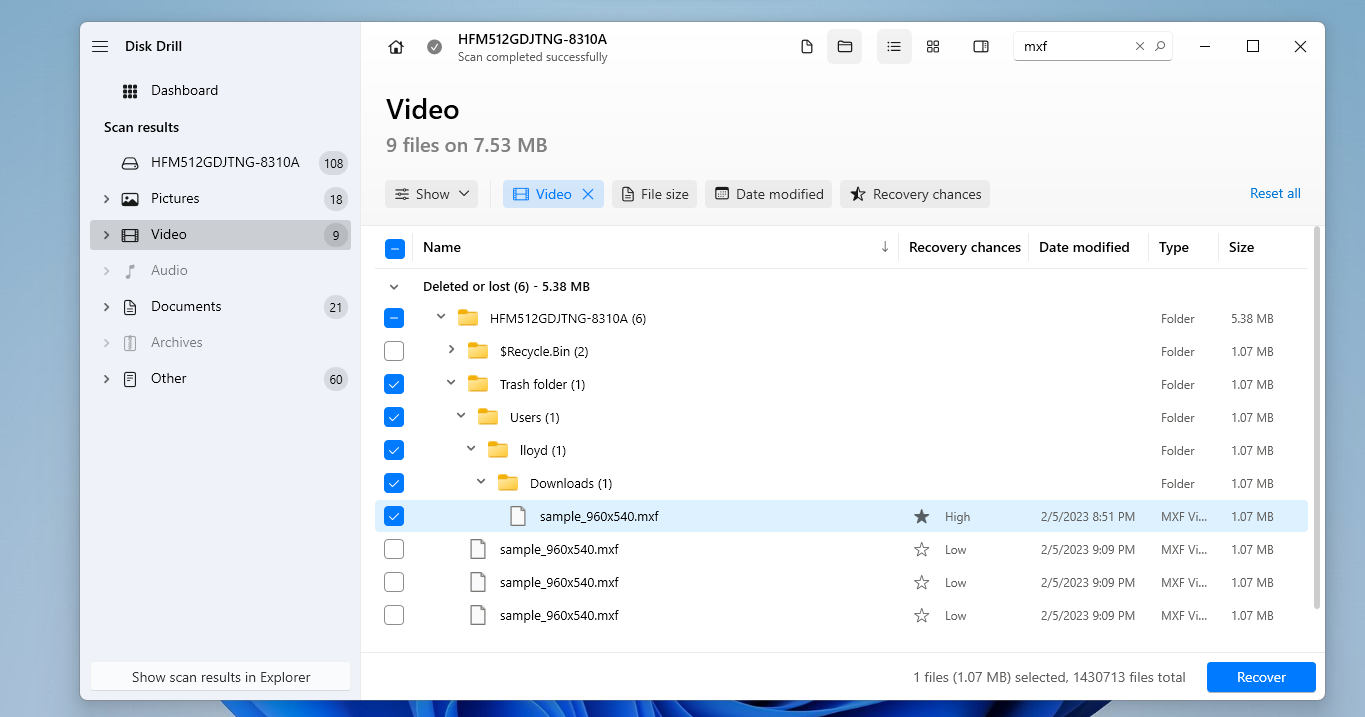Uncheck the lloyd folder checkbox
This screenshot has width=1365, height=717.
394,450
